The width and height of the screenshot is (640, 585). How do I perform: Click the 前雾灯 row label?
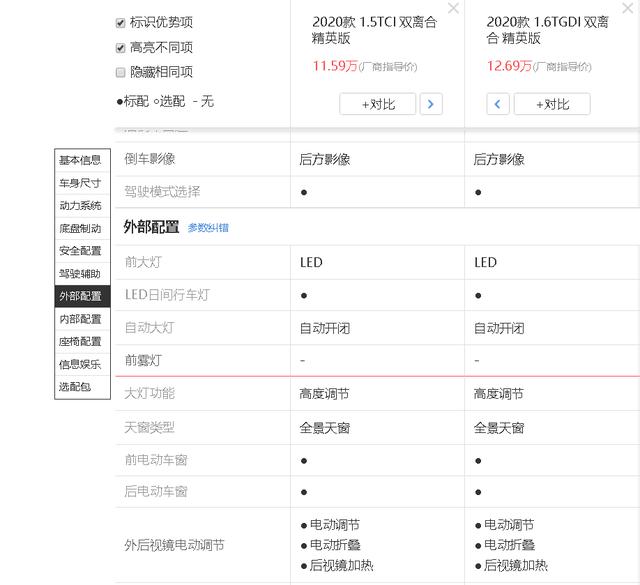(143, 360)
